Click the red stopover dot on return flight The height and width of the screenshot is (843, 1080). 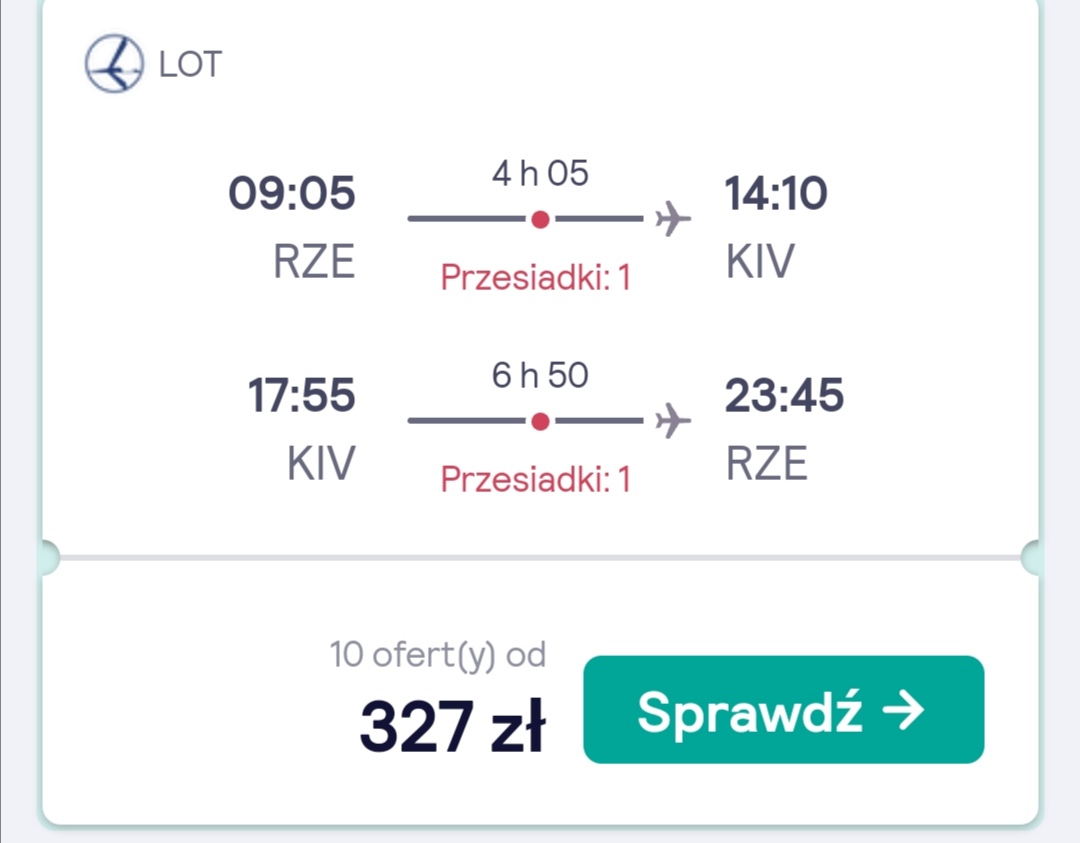pos(541,421)
